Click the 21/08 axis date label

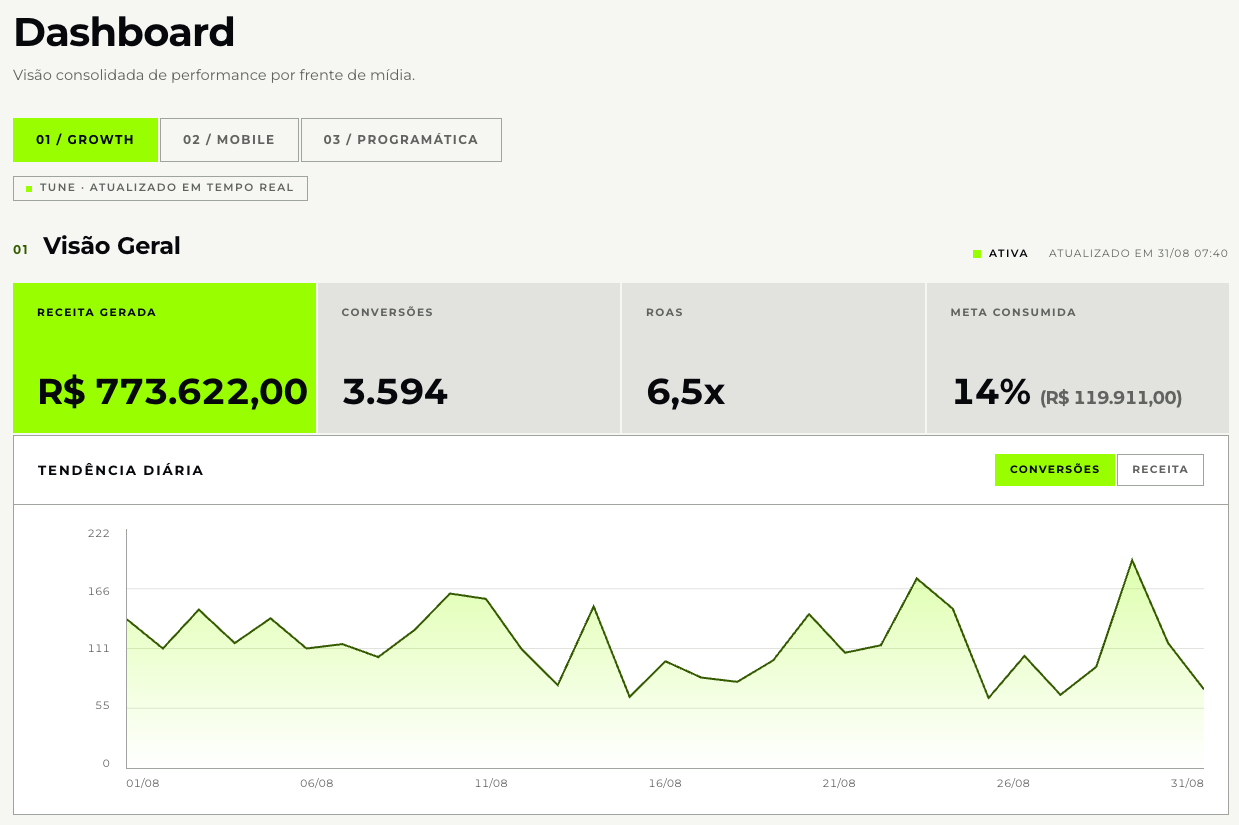tap(839, 783)
